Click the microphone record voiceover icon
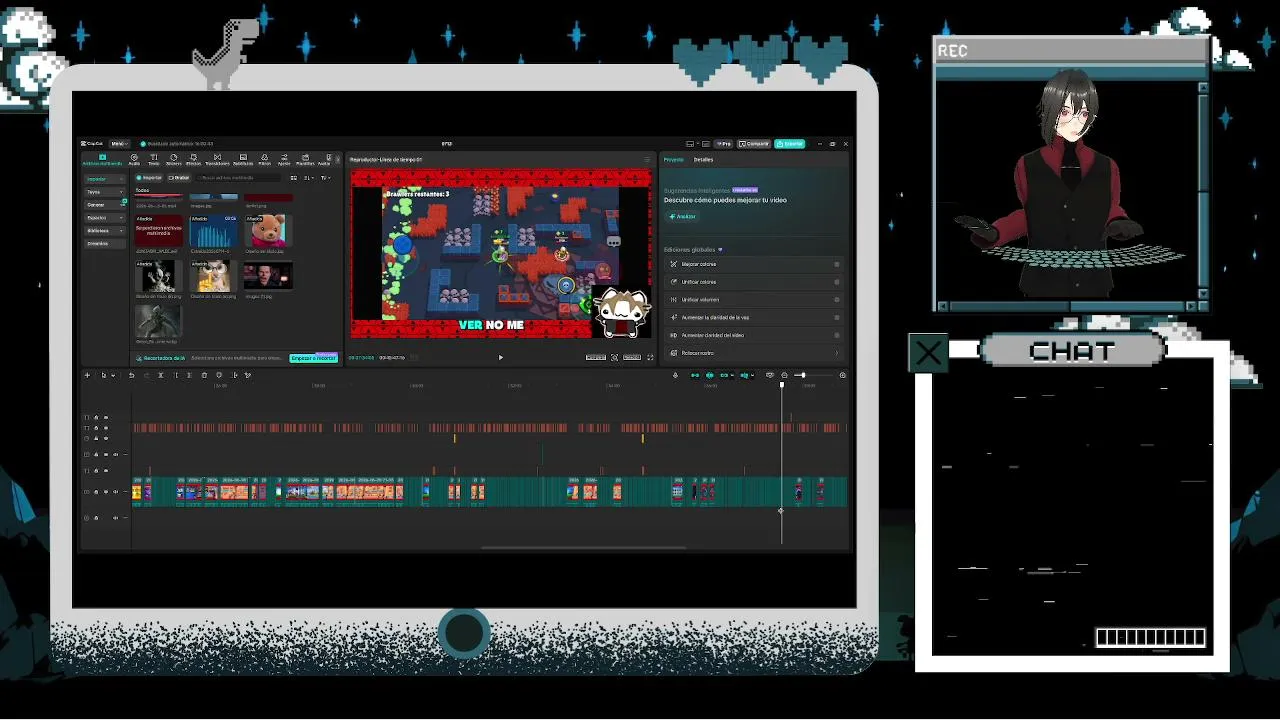Screen dimensions: 1280x720 (675, 375)
